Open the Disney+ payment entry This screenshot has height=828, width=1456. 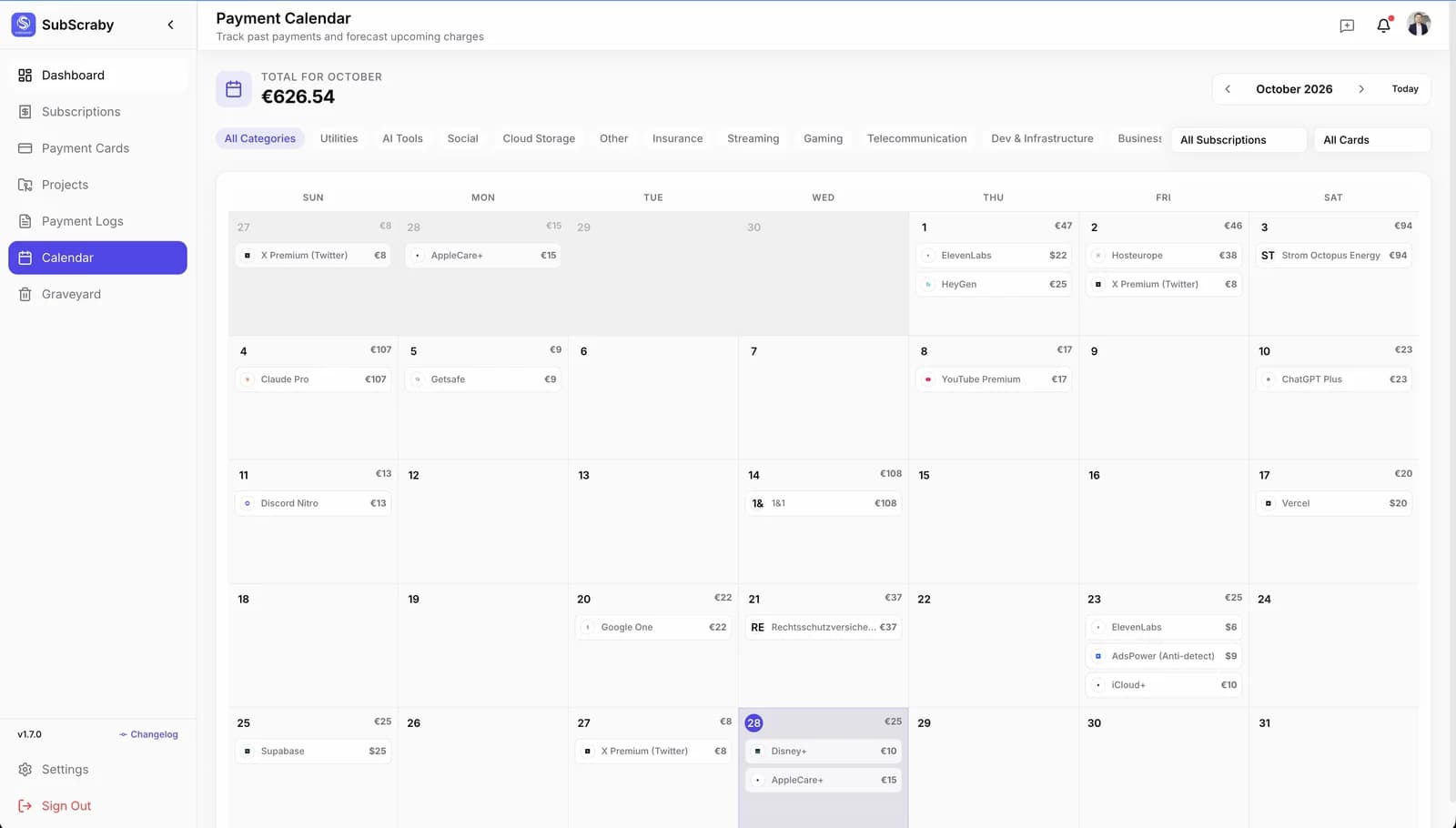point(824,752)
